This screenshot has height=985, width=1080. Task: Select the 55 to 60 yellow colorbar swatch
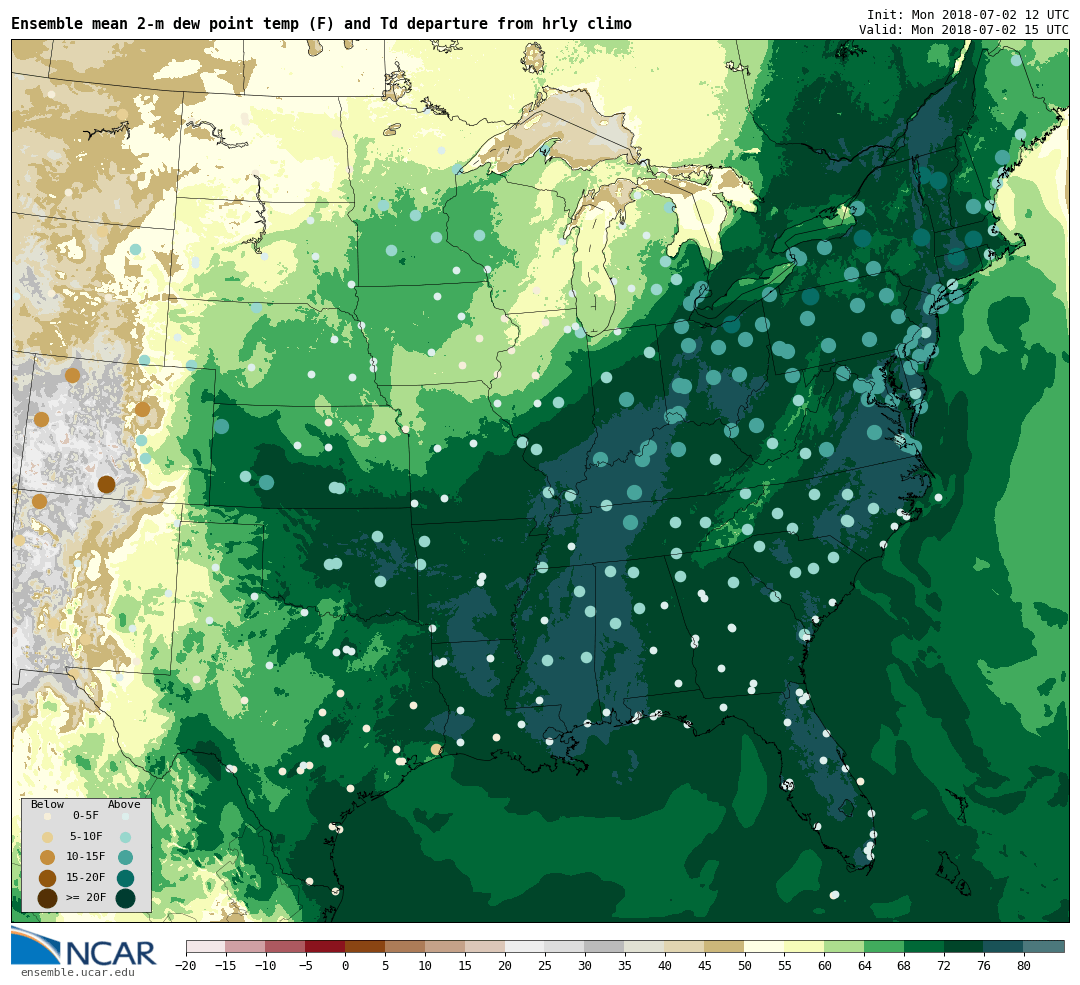point(804,946)
